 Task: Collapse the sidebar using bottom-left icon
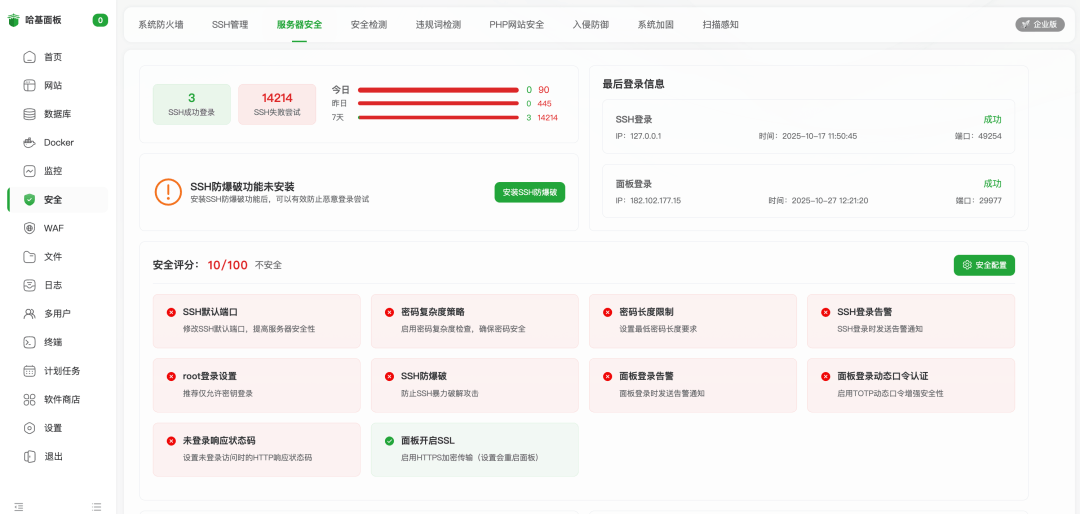pos(18,507)
